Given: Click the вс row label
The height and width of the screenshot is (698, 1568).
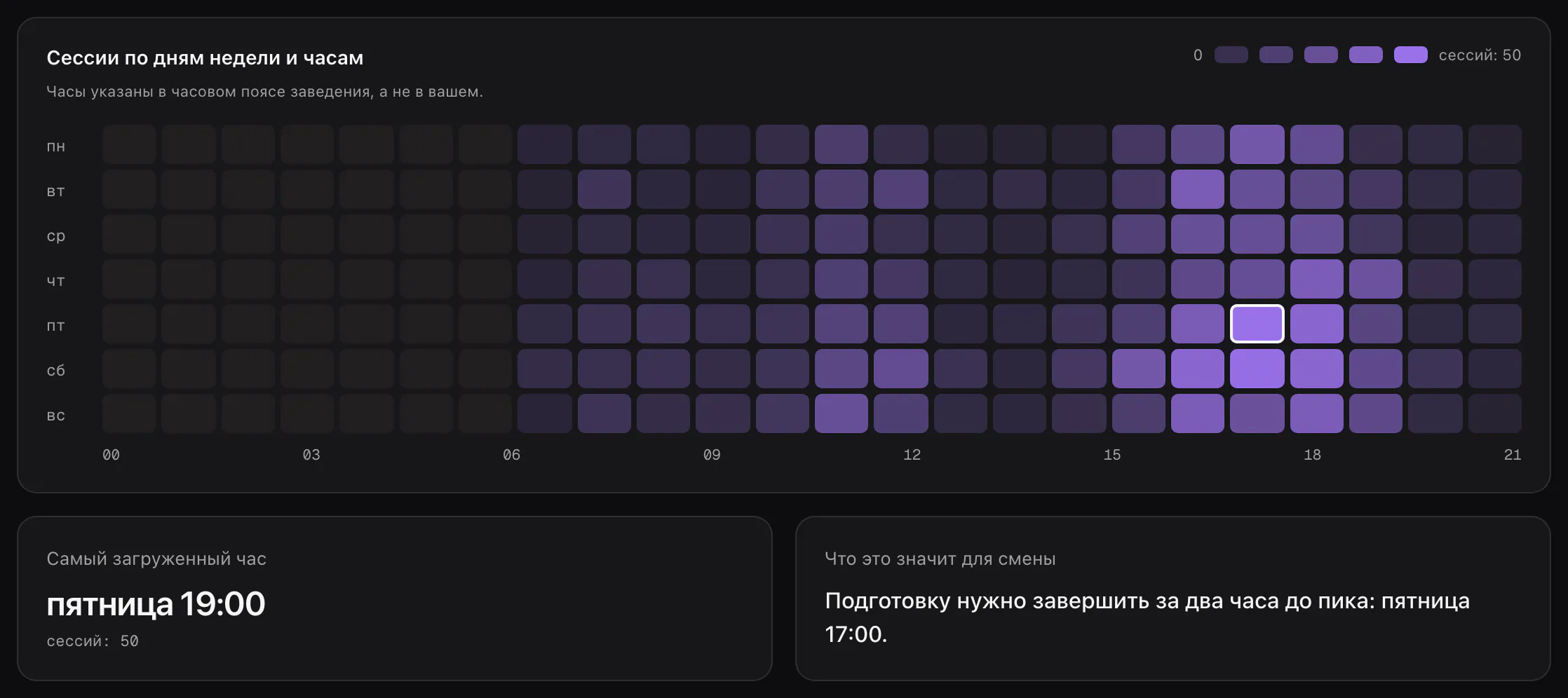Looking at the screenshot, I should (x=56, y=415).
